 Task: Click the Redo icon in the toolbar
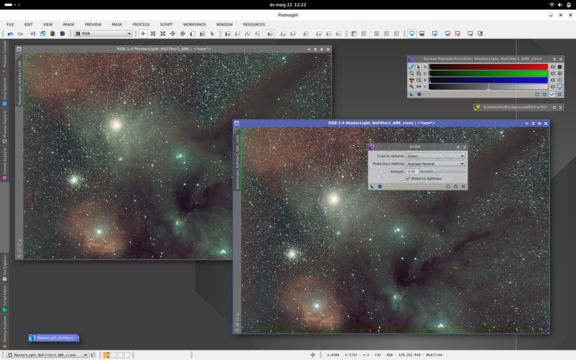click(x=20, y=34)
